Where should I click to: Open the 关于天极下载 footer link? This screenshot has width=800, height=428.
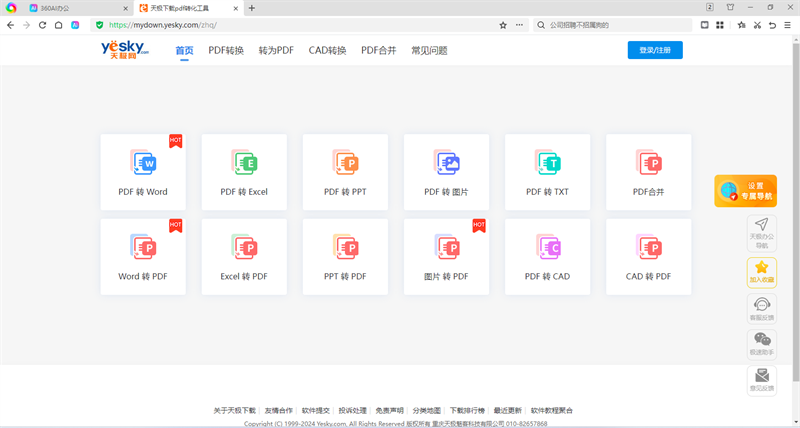click(234, 410)
